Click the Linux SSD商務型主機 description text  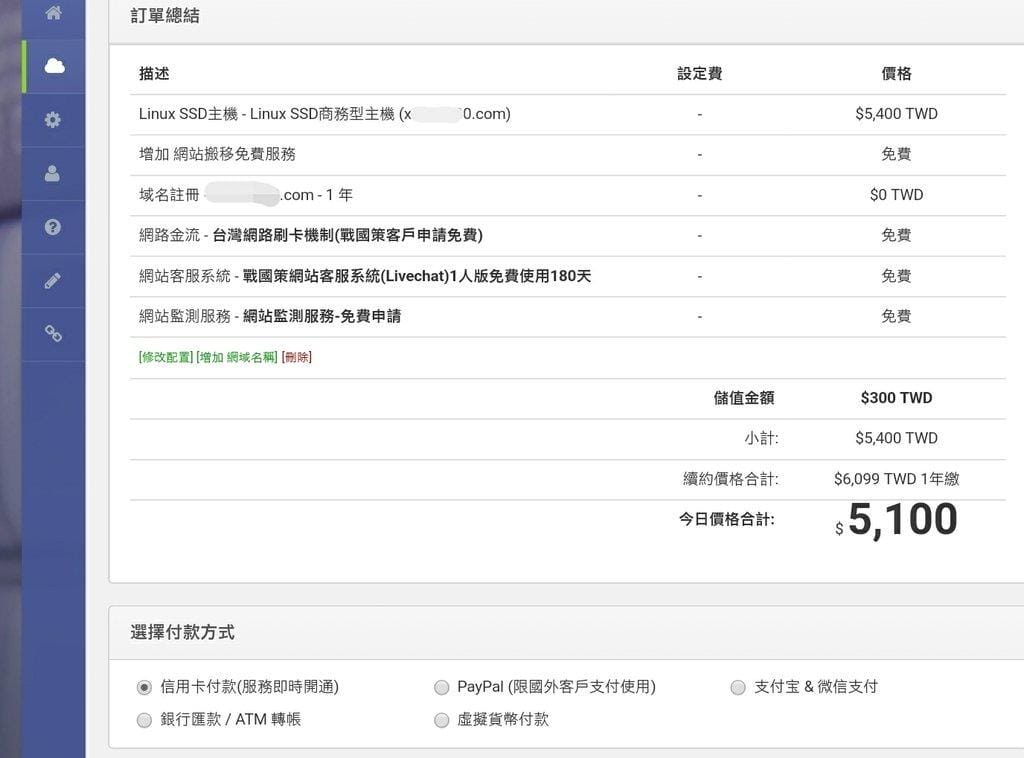325,114
